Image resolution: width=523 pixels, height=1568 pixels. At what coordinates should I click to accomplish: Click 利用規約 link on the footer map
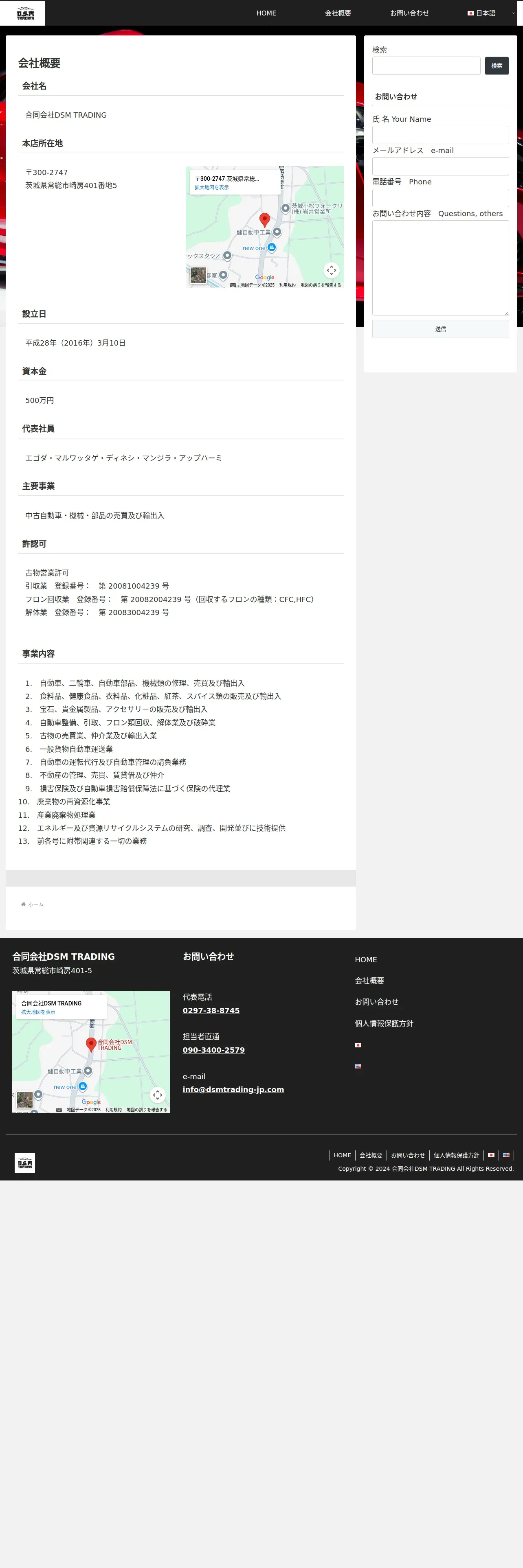[113, 1110]
